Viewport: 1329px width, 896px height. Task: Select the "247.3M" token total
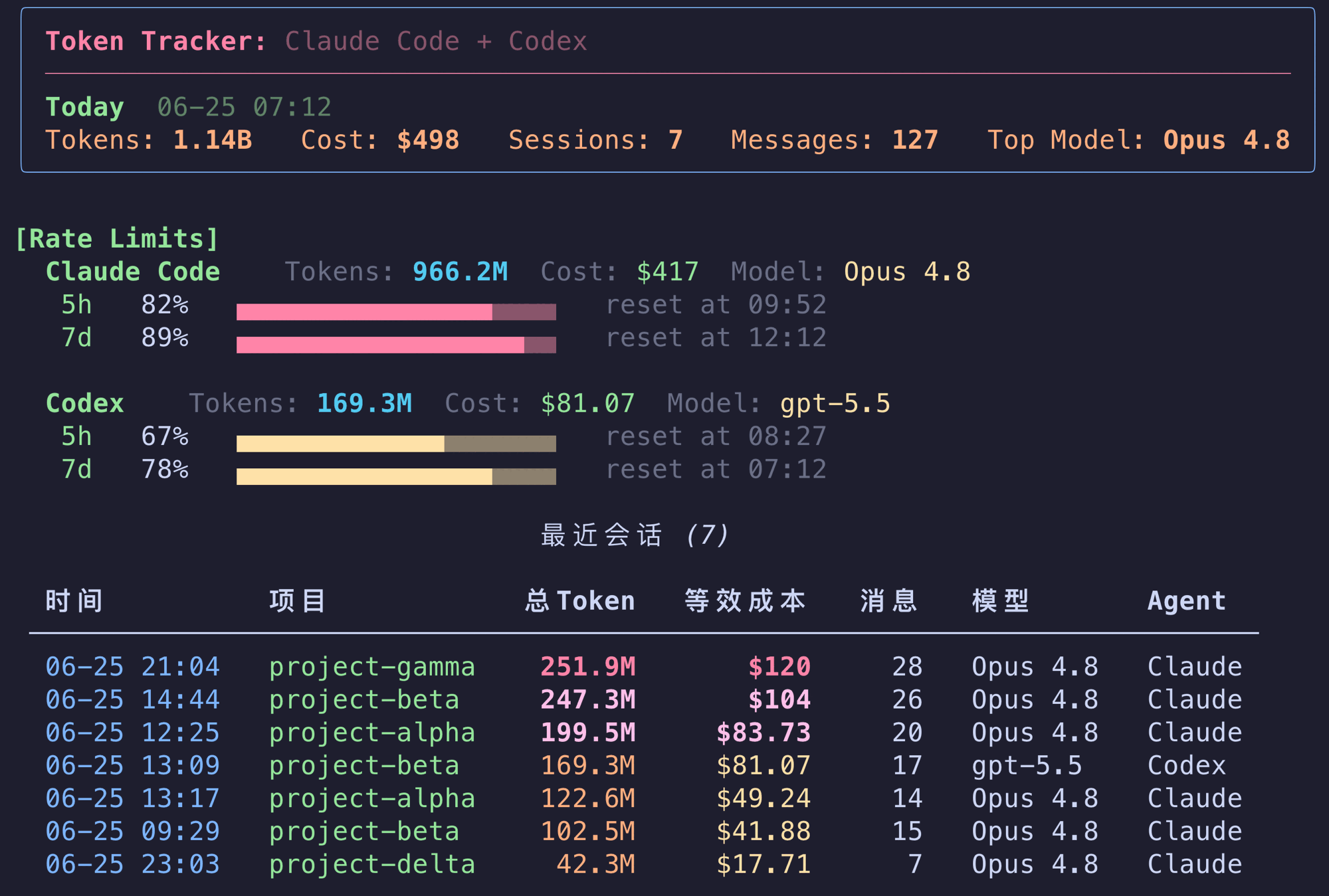(588, 699)
